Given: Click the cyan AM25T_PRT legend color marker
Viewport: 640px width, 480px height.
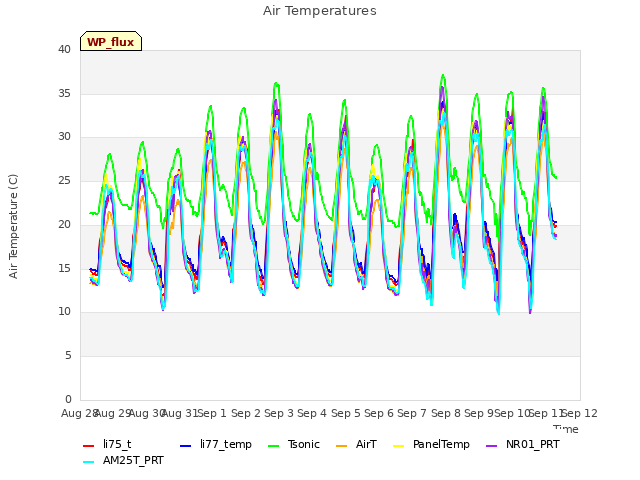Looking at the screenshot, I should point(89,462).
